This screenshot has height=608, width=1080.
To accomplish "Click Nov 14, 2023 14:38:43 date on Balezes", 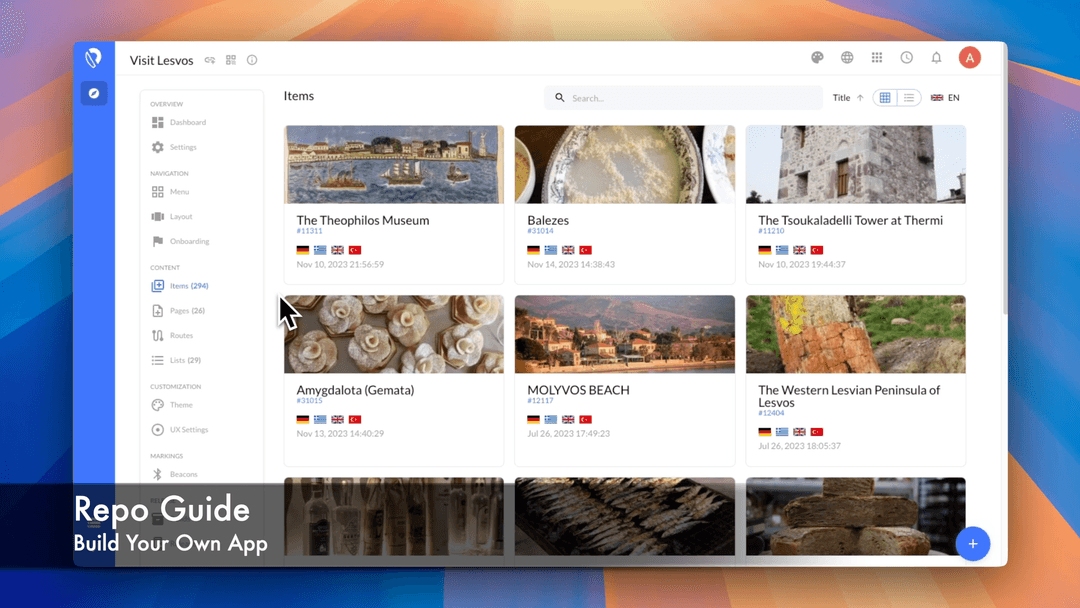I will pyautogui.click(x=571, y=264).
